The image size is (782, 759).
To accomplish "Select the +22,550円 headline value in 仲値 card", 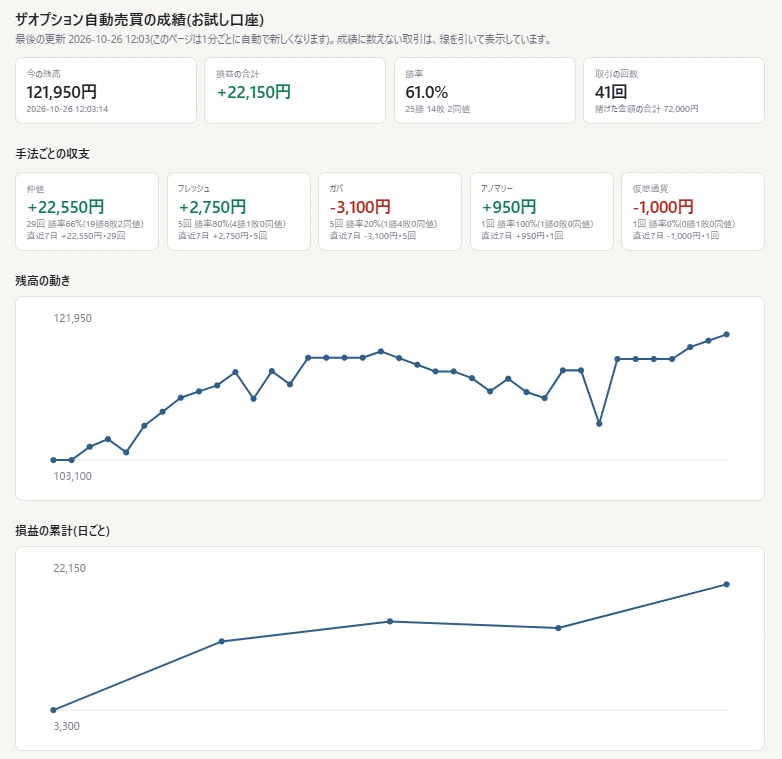I will 65,206.
